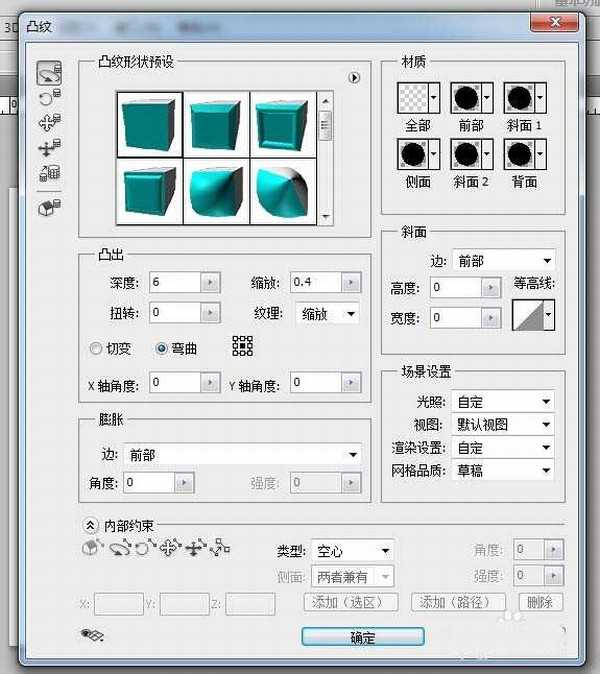Open the 纹理 texture dropdown
Screen dimensions: 600x674
pos(328,313)
